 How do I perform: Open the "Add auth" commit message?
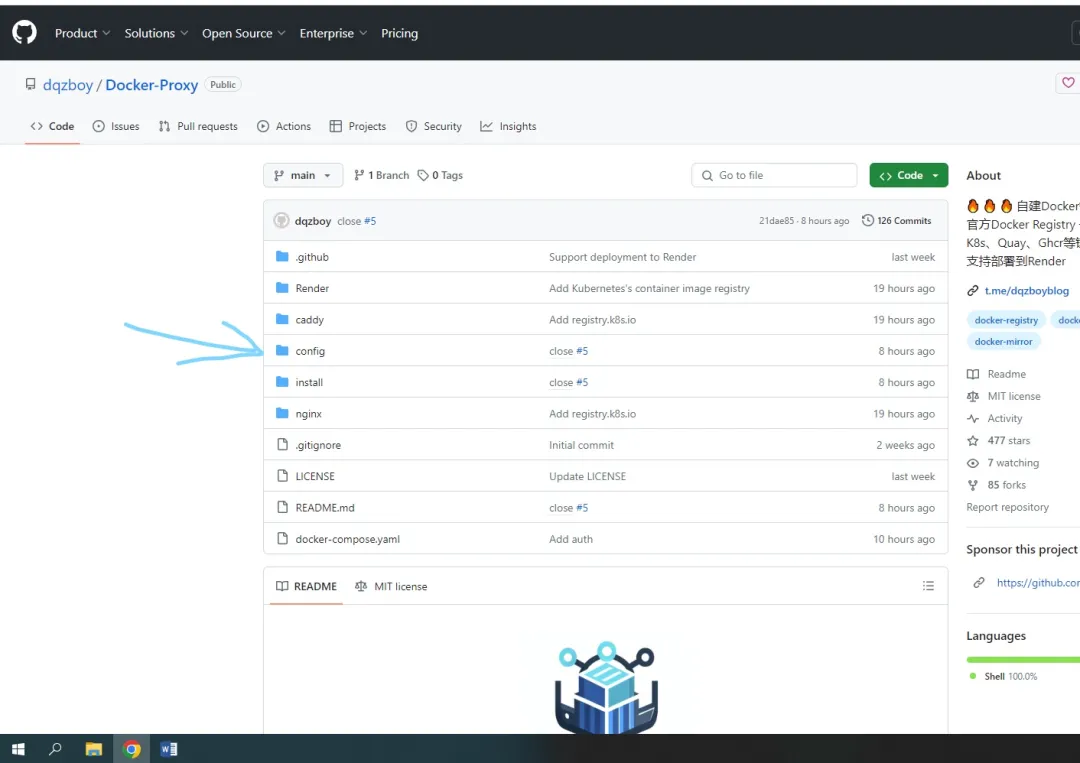click(x=570, y=539)
